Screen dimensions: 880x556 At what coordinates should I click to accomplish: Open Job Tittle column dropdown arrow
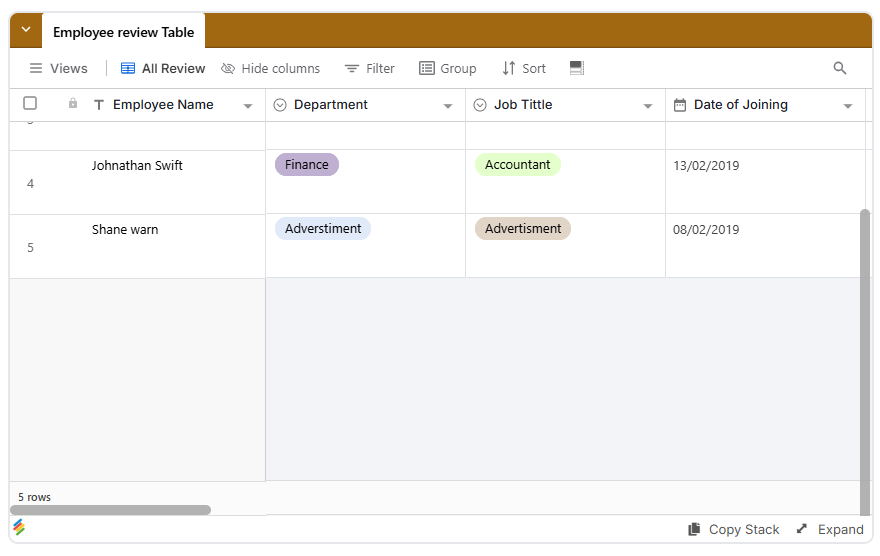tap(648, 105)
